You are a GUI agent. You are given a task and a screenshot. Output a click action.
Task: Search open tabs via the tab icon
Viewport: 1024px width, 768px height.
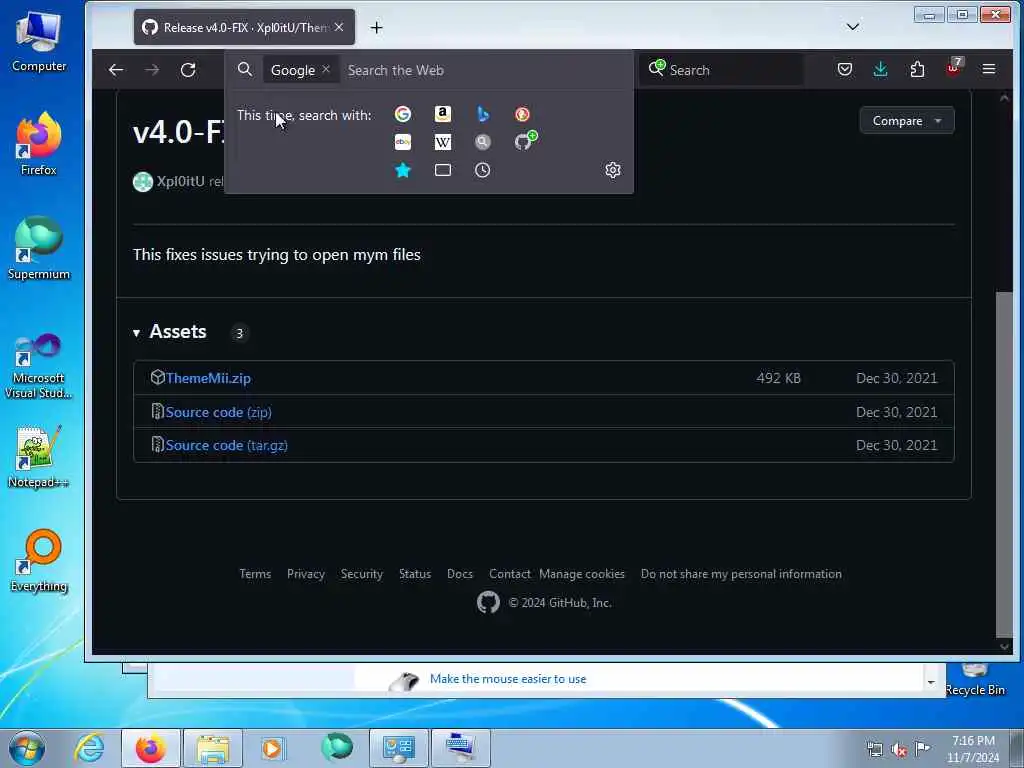pos(443,170)
